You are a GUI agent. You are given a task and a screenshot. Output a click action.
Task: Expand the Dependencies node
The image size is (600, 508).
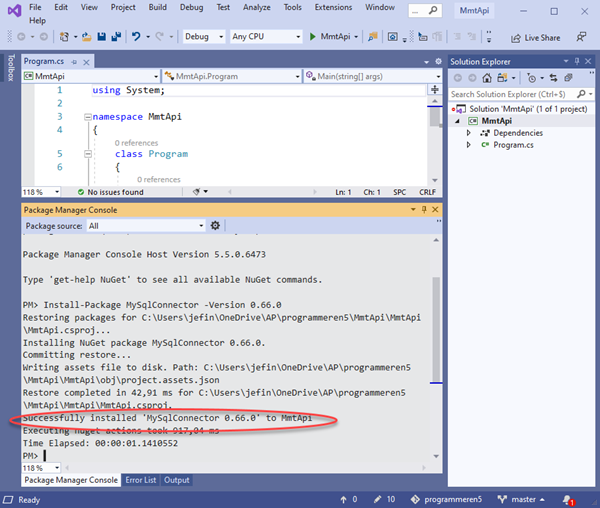[469, 133]
